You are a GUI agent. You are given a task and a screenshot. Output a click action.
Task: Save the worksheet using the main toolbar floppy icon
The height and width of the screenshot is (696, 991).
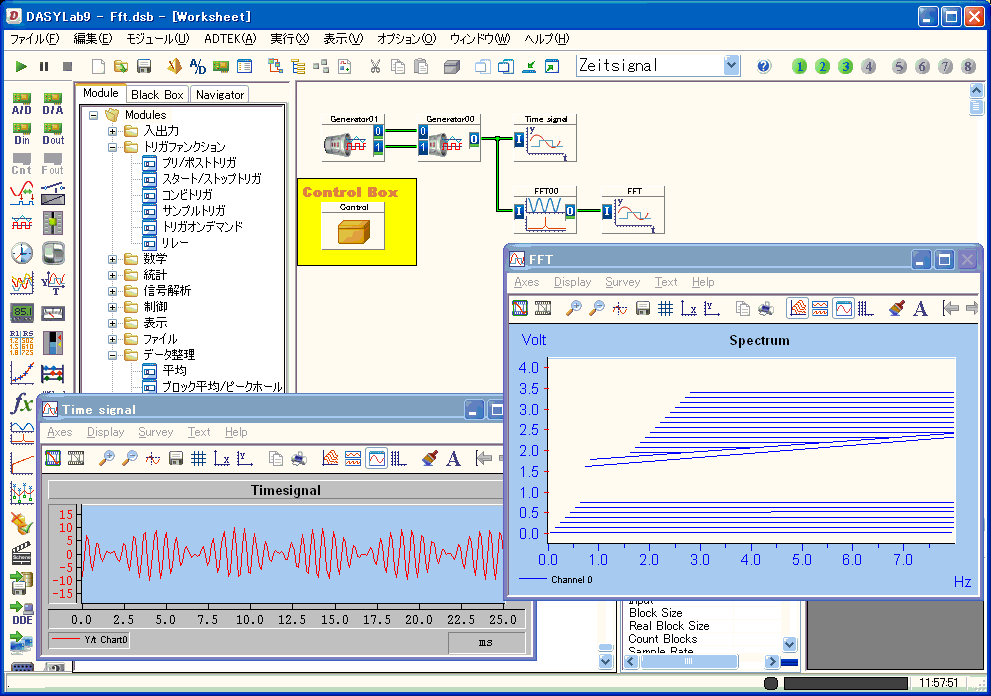pos(144,66)
